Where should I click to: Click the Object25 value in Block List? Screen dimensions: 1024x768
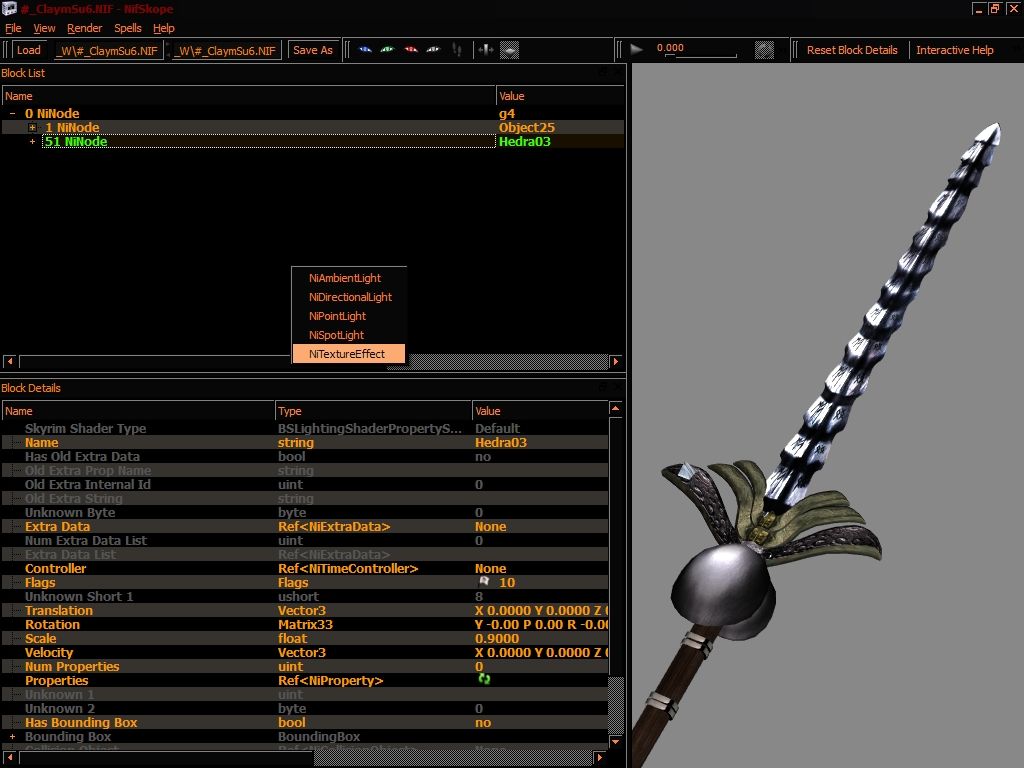click(x=526, y=127)
